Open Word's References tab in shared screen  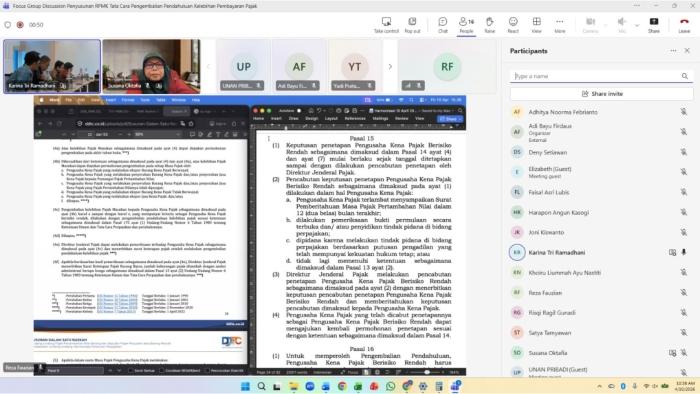(355, 119)
